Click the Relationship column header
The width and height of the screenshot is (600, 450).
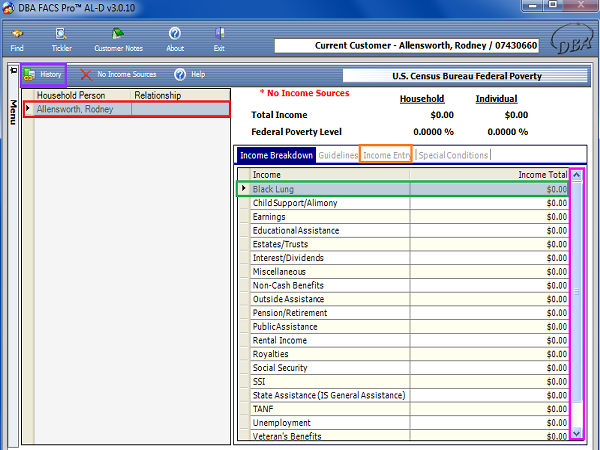(181, 95)
